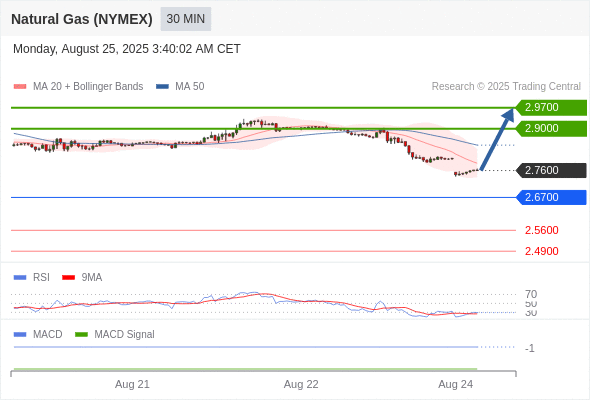Click the RSI legend color icon
Viewport: 590px width, 400px height.
[x=20, y=278]
